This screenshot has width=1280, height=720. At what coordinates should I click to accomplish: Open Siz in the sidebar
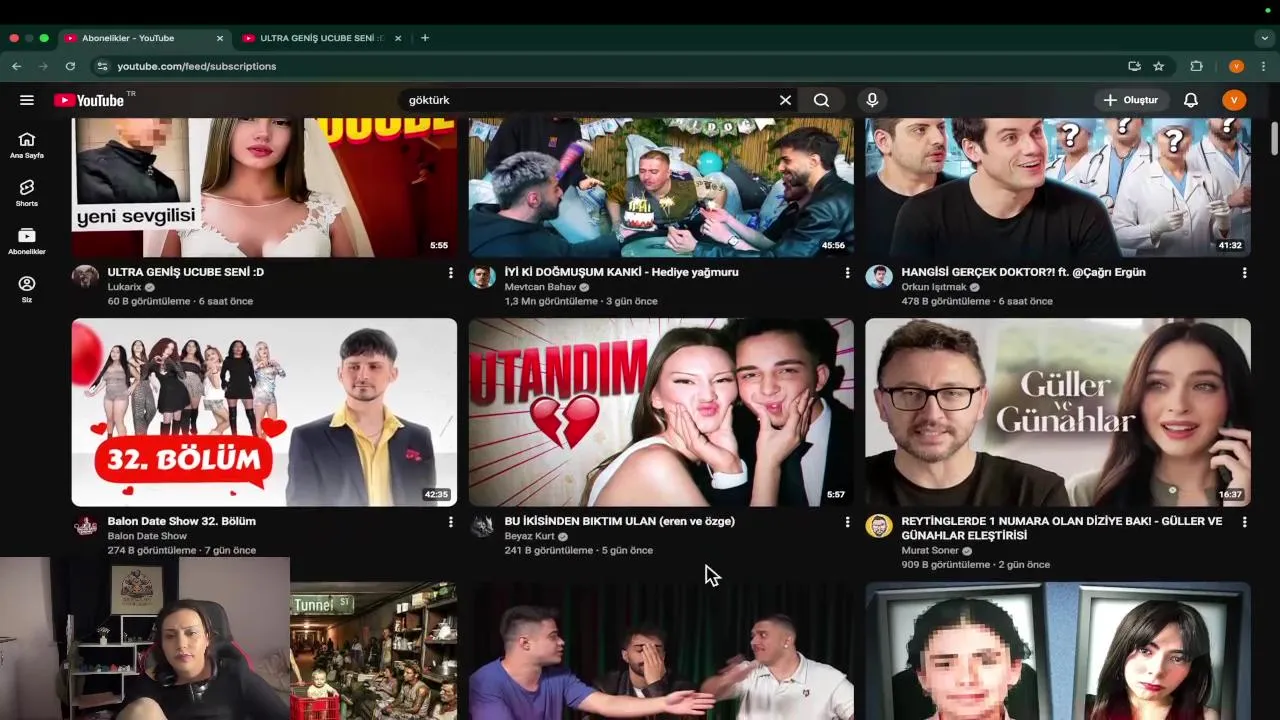pos(27,290)
